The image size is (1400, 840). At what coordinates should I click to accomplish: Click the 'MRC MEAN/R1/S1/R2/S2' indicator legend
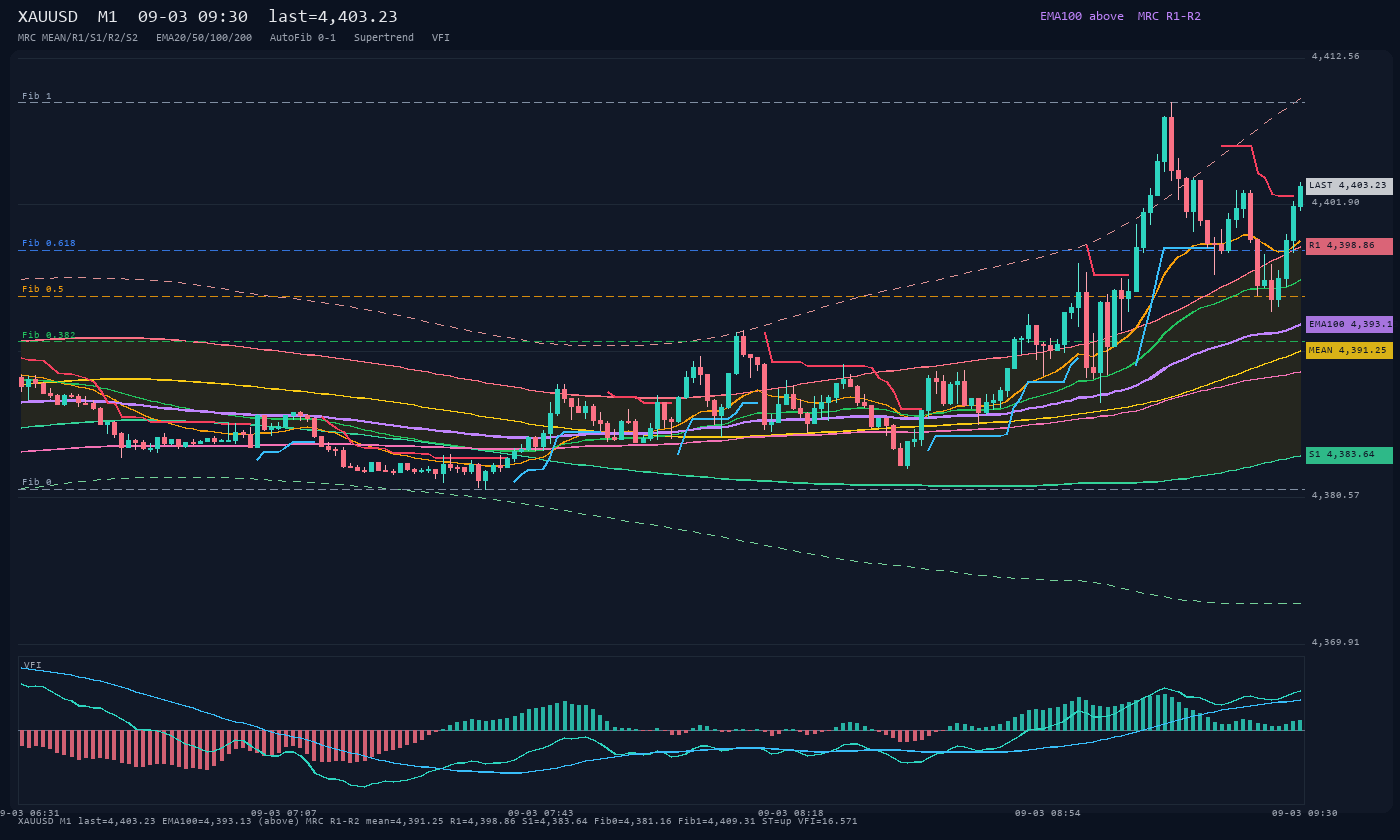[x=78, y=38]
